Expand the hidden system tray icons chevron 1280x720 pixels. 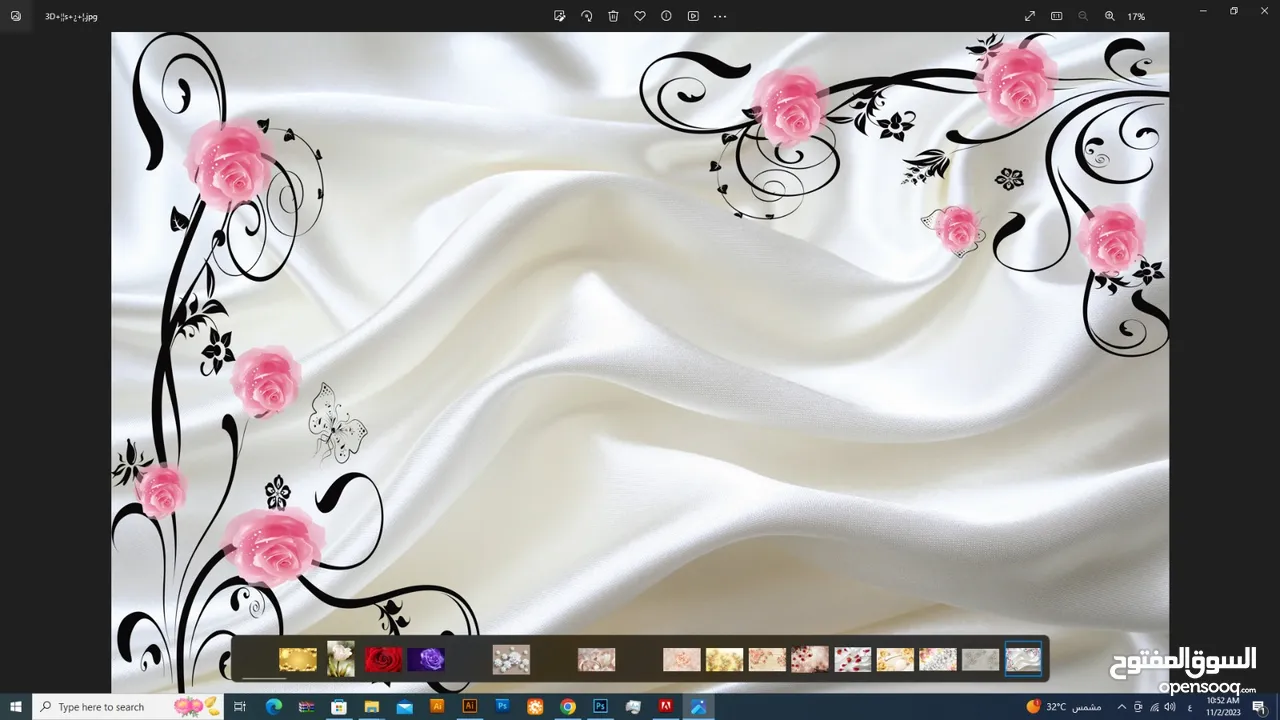point(1121,707)
